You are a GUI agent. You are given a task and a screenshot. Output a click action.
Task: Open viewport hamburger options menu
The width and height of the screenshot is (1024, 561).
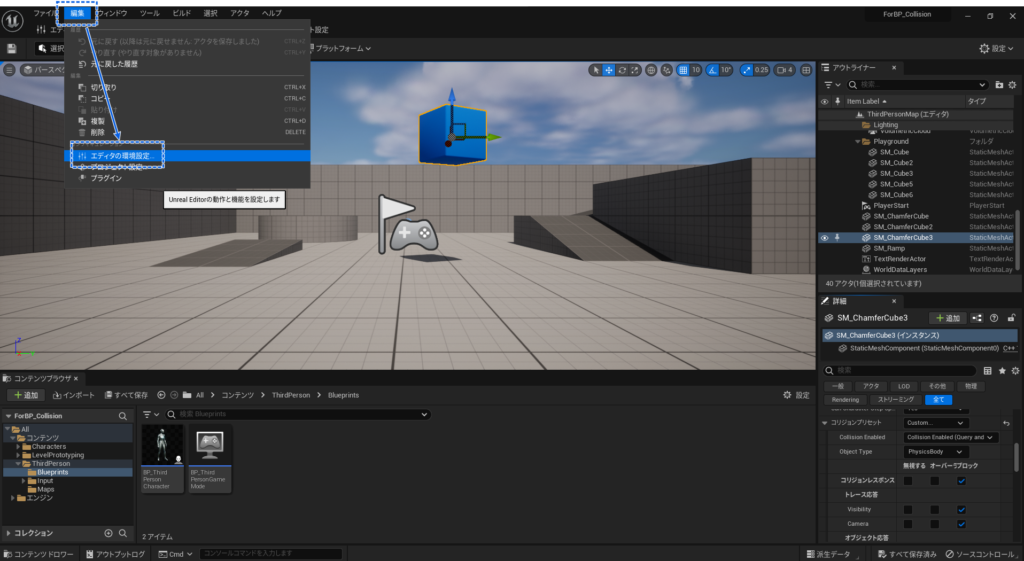pyautogui.click(x=9, y=70)
